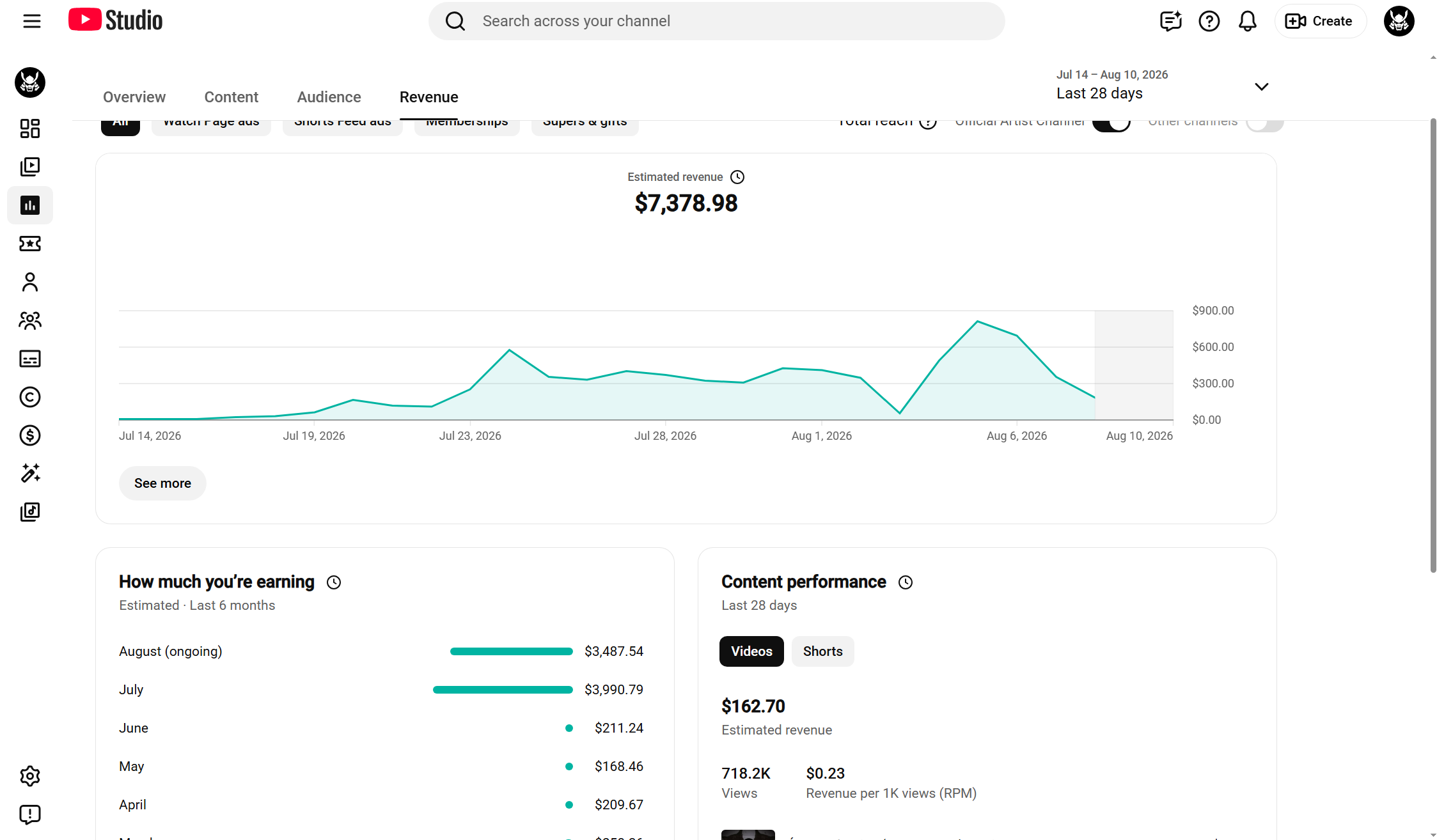Click the See more button
Viewport: 1437px width, 840px height.
pyautogui.click(x=162, y=483)
